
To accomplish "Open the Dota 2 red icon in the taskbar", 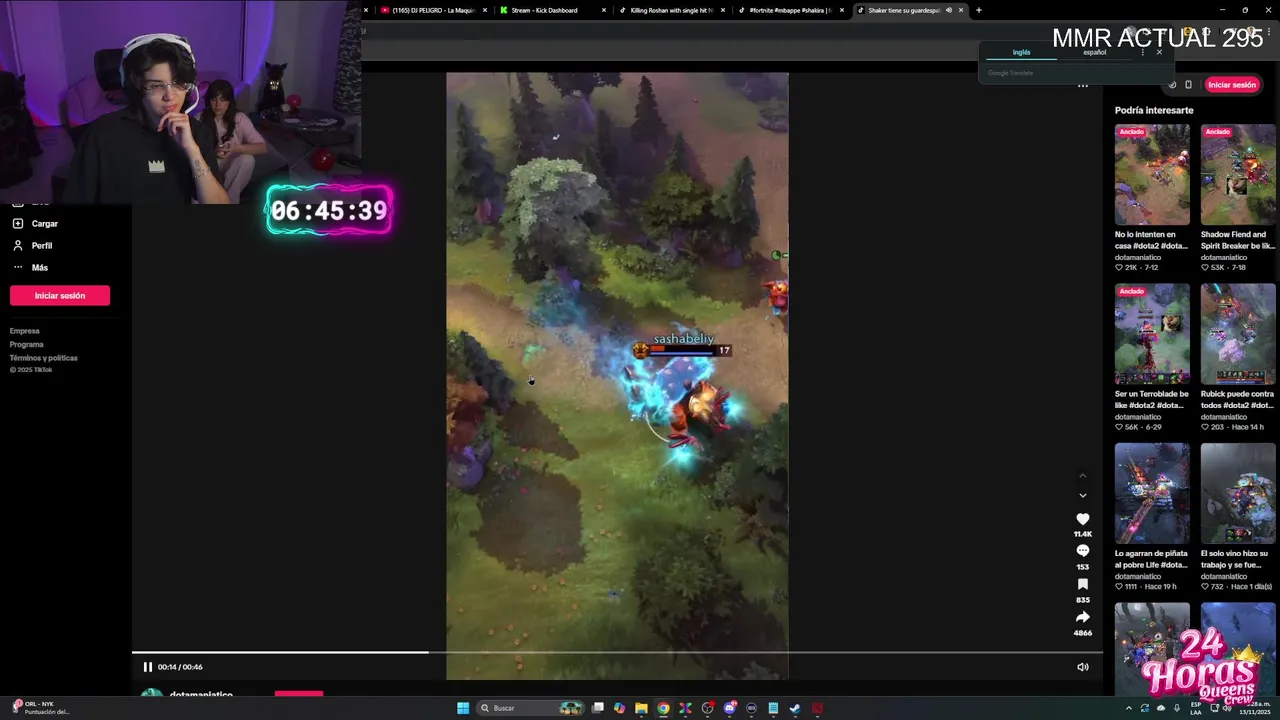I will (817, 708).
